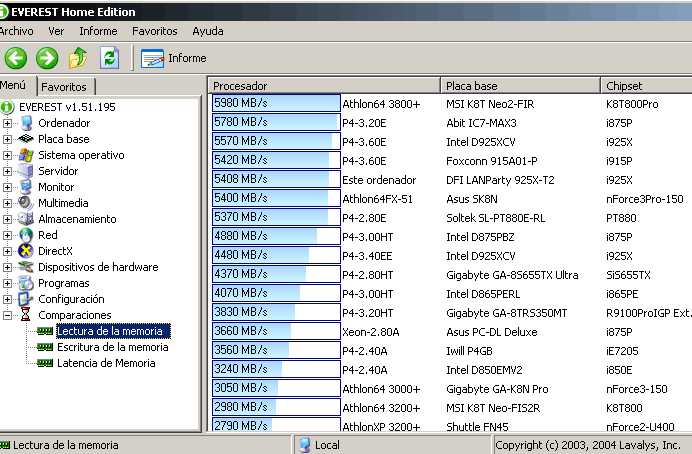The image size is (692, 454).
Task: Refresh the page with the update icon
Action: 109,58
